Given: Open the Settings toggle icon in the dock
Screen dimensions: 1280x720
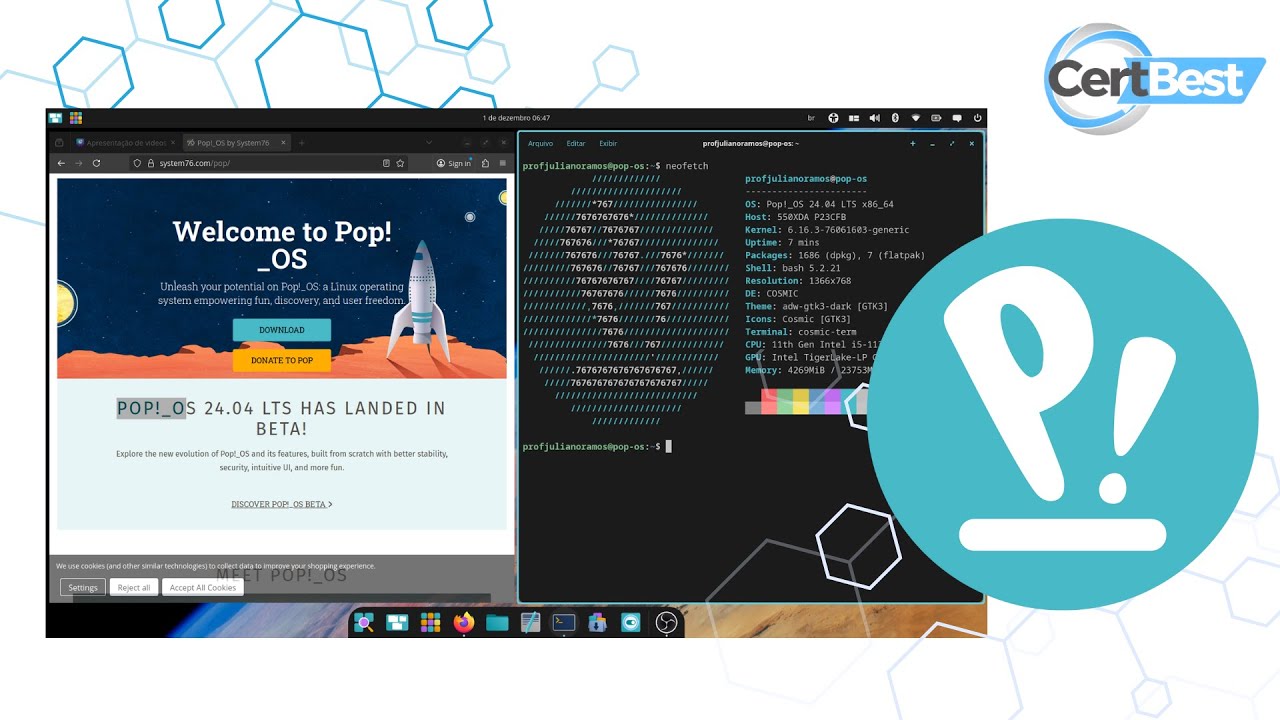Looking at the screenshot, I should coord(630,623).
